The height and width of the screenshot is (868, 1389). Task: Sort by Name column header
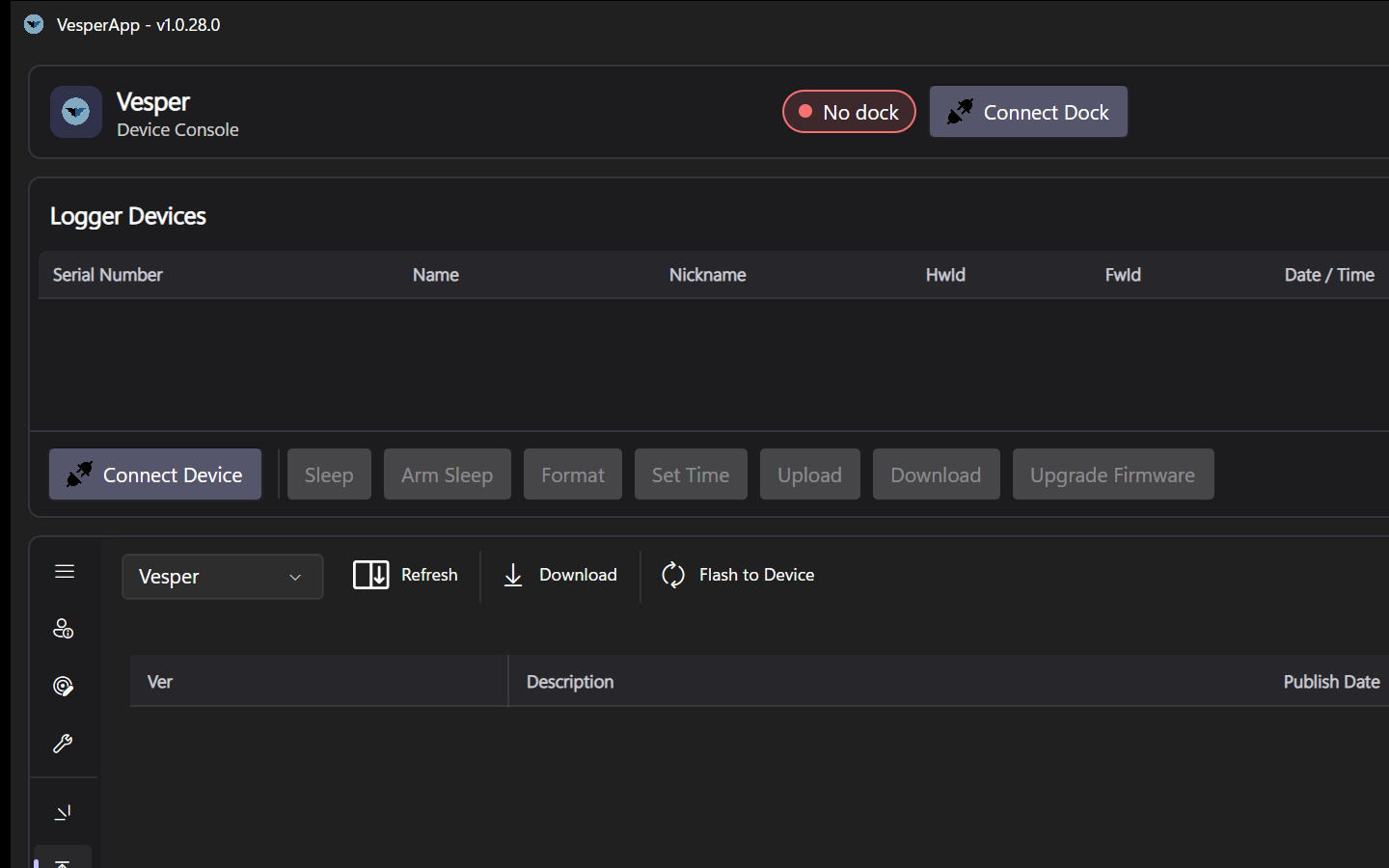[436, 275]
